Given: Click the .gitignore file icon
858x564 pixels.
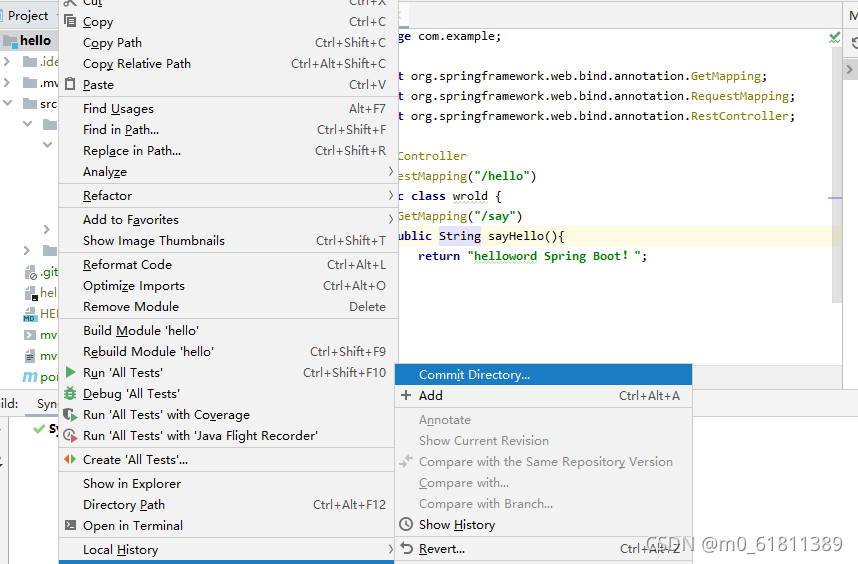Looking at the screenshot, I should coord(30,272).
